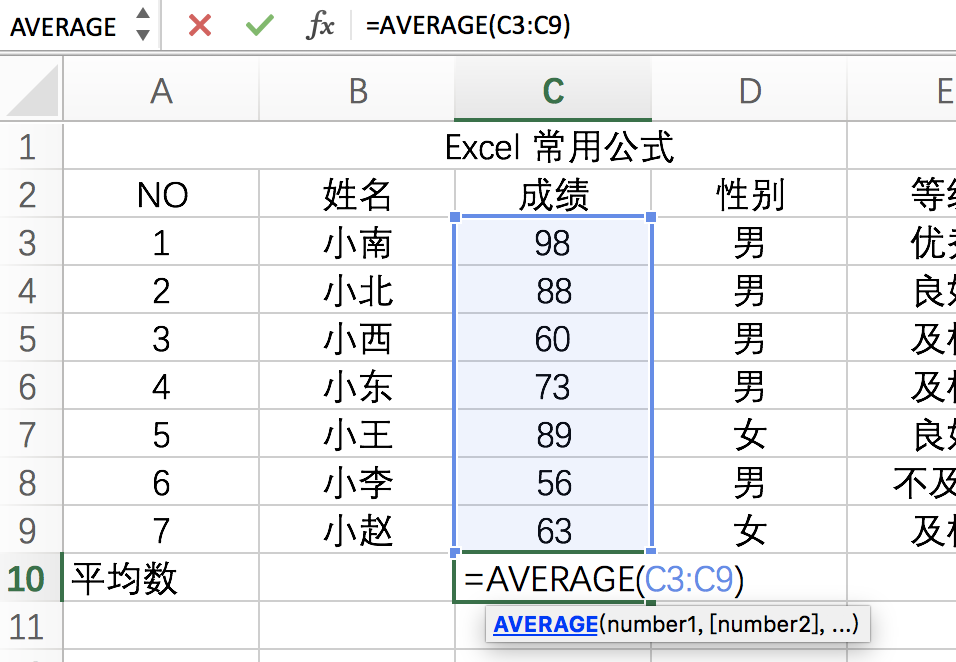Click the '姓名' header cell
Viewport: 956px width, 662px height.
[357, 194]
